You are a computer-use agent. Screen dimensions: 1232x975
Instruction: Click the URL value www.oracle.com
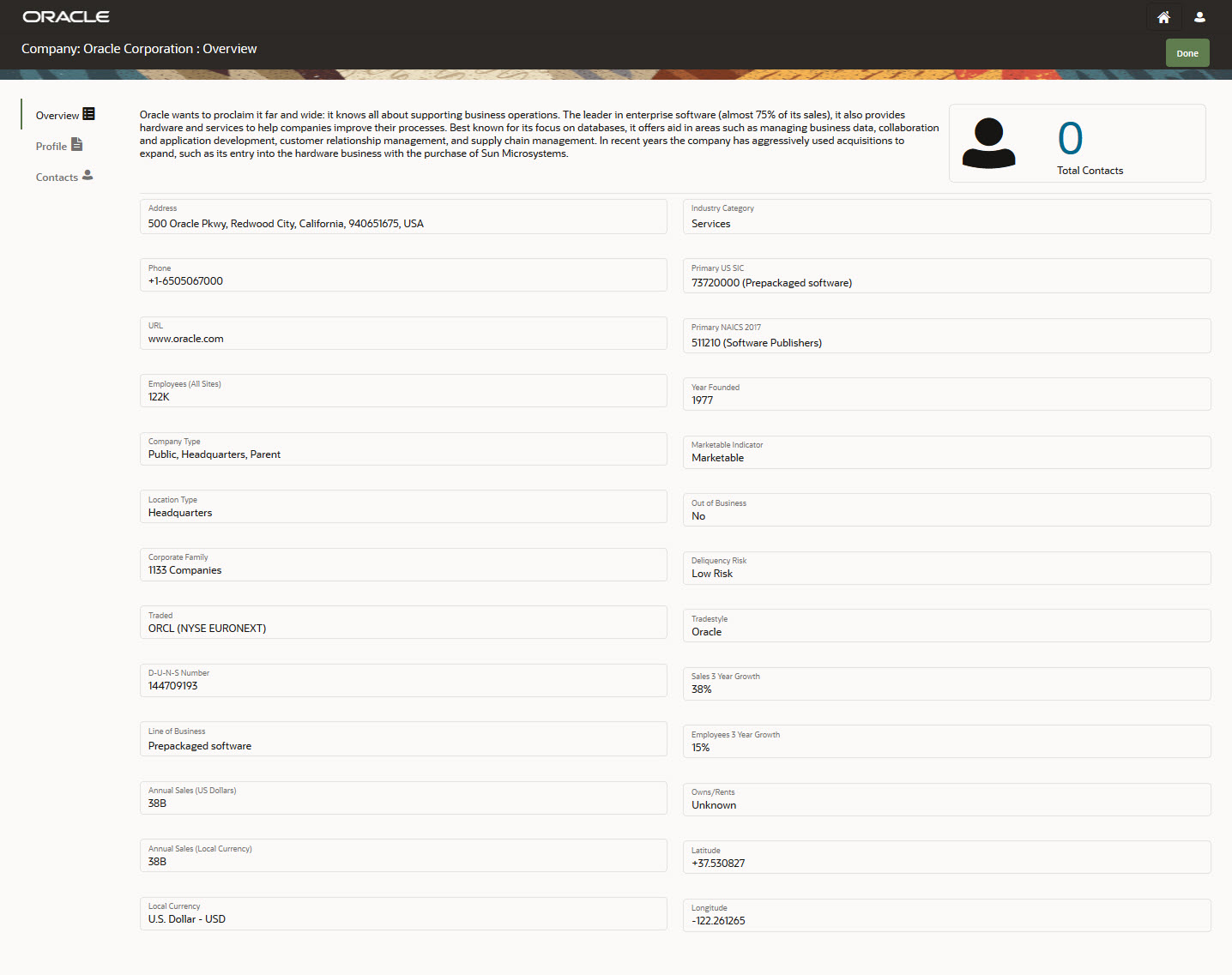(x=186, y=339)
